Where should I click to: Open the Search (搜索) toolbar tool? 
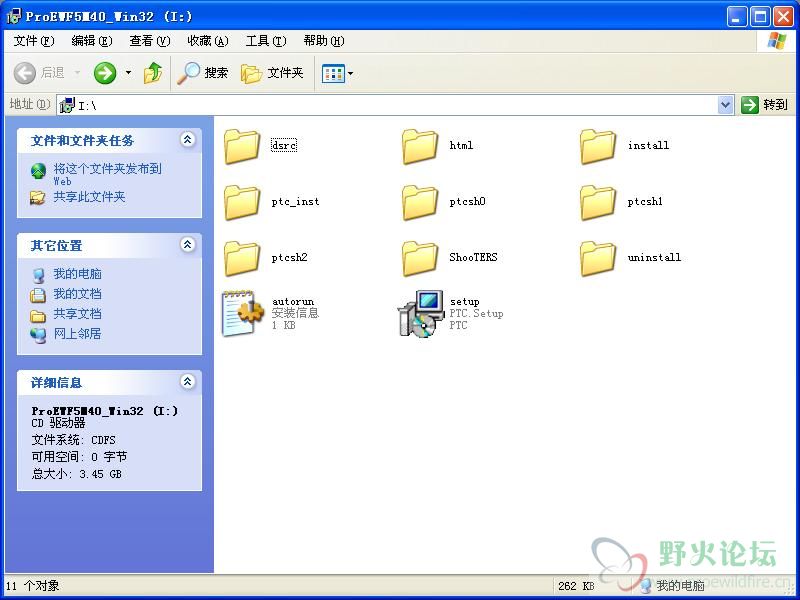(203, 73)
